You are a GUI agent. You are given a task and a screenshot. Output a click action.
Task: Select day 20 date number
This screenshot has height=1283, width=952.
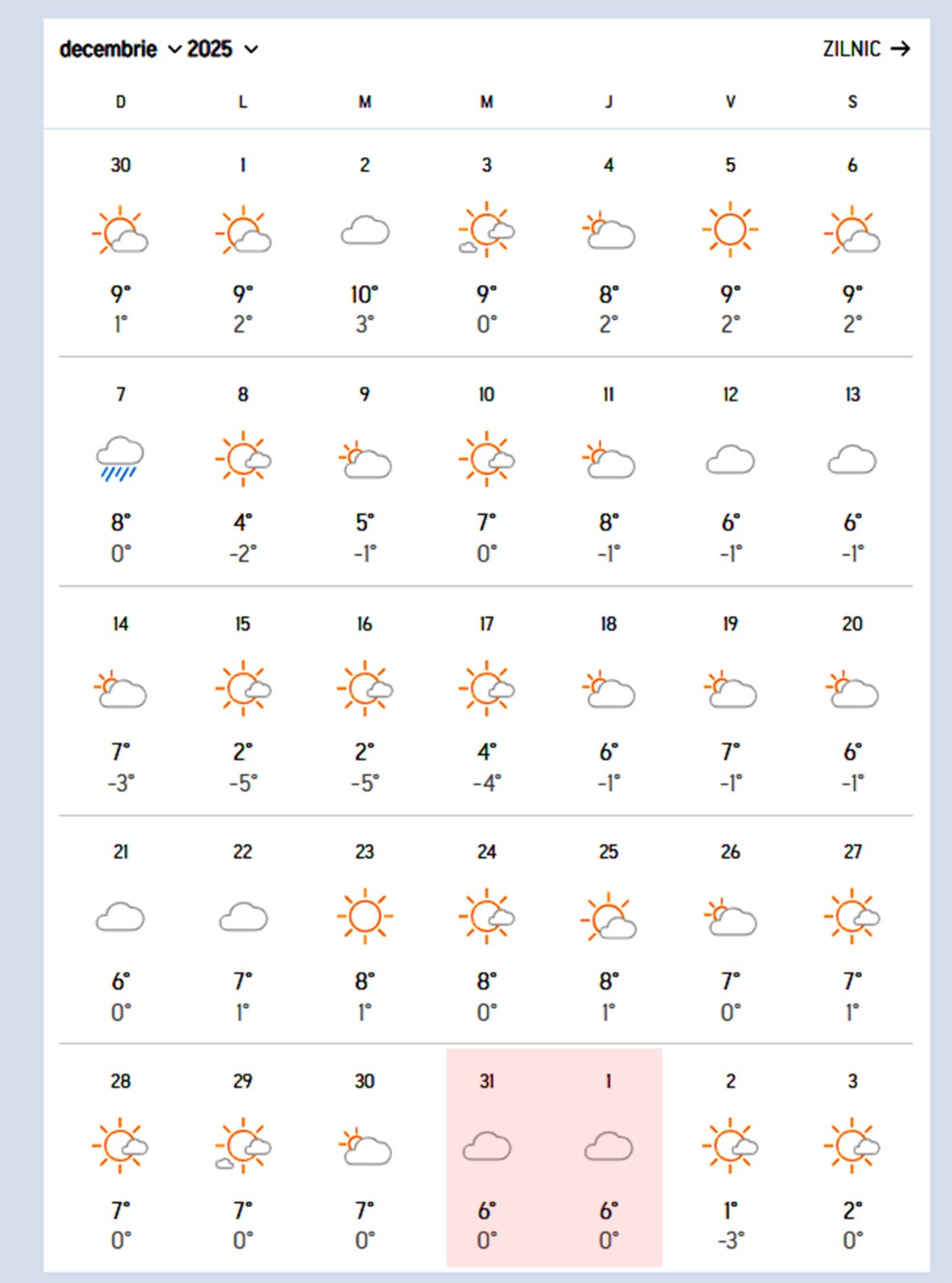point(853,624)
